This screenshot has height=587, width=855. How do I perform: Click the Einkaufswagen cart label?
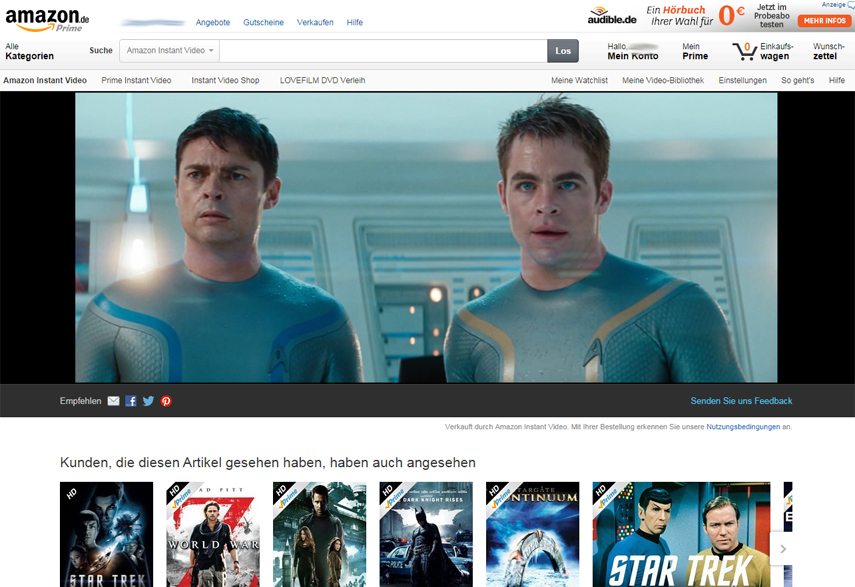[x=776, y=51]
